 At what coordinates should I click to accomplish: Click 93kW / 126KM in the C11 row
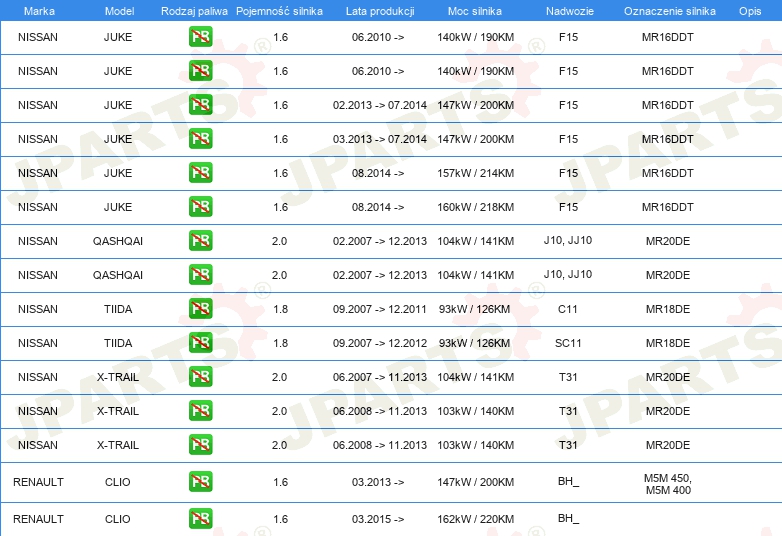point(474,309)
